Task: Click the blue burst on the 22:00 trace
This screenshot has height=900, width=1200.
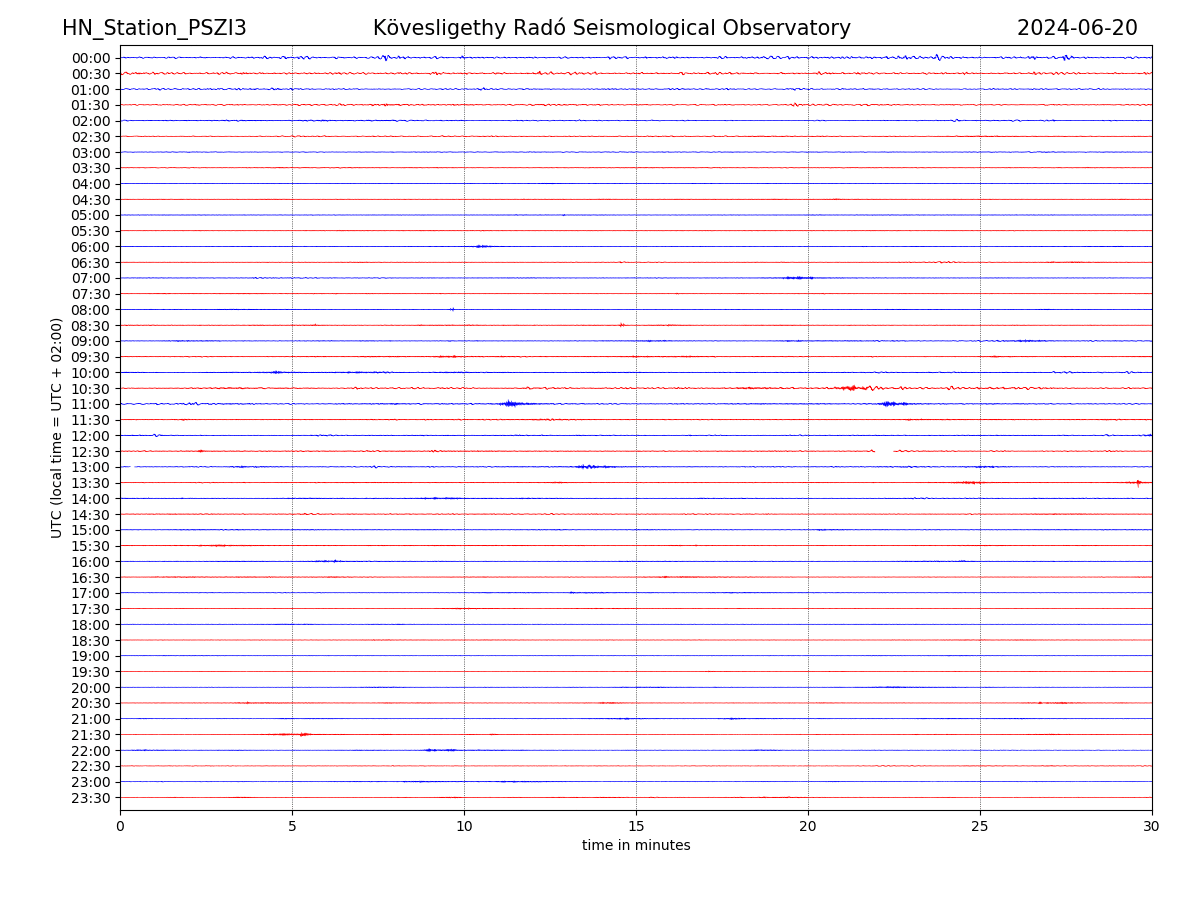Action: click(x=438, y=750)
